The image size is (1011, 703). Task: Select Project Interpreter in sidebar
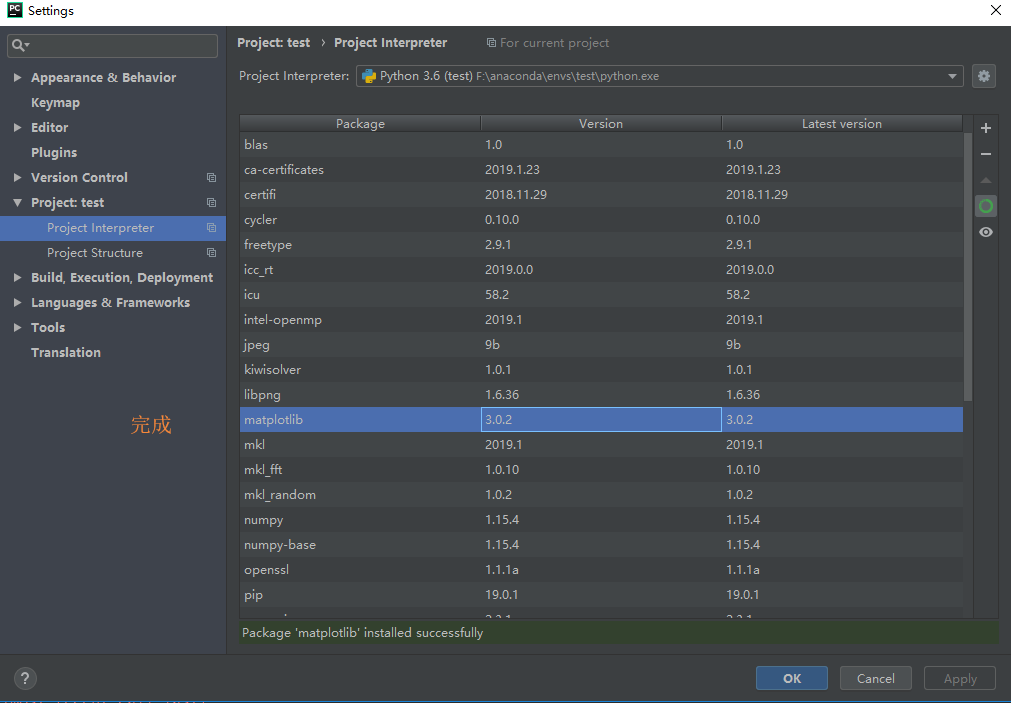tap(113, 228)
